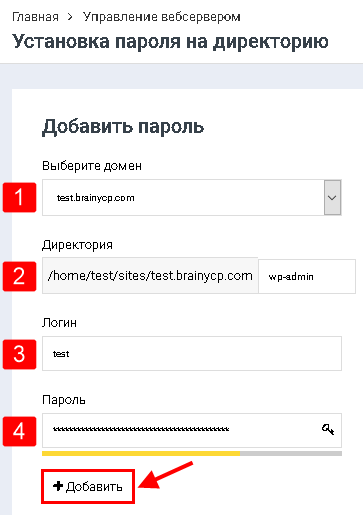
Task: Click the Логин input containing test
Action: [192, 353]
